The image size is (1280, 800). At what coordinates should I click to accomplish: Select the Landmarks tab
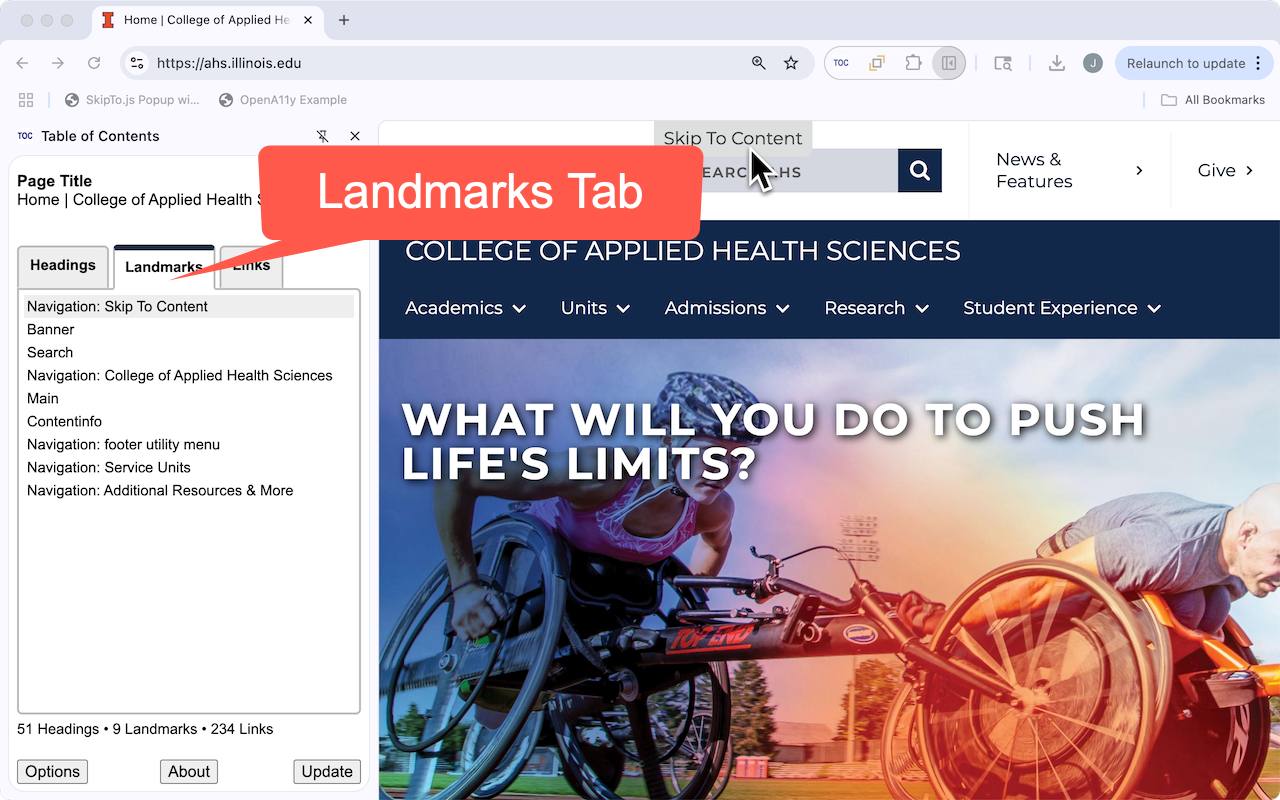(164, 267)
